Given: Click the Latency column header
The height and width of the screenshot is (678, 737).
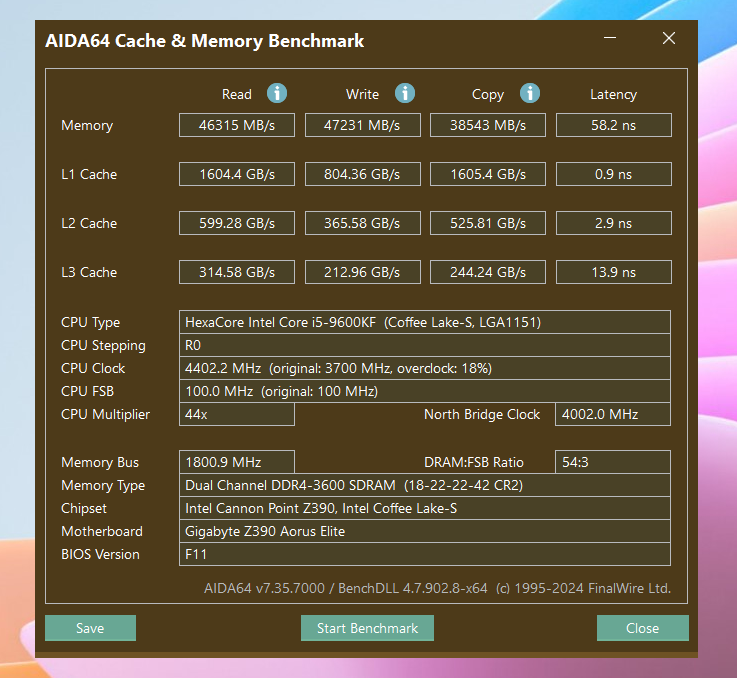Looking at the screenshot, I should click(x=613, y=95).
